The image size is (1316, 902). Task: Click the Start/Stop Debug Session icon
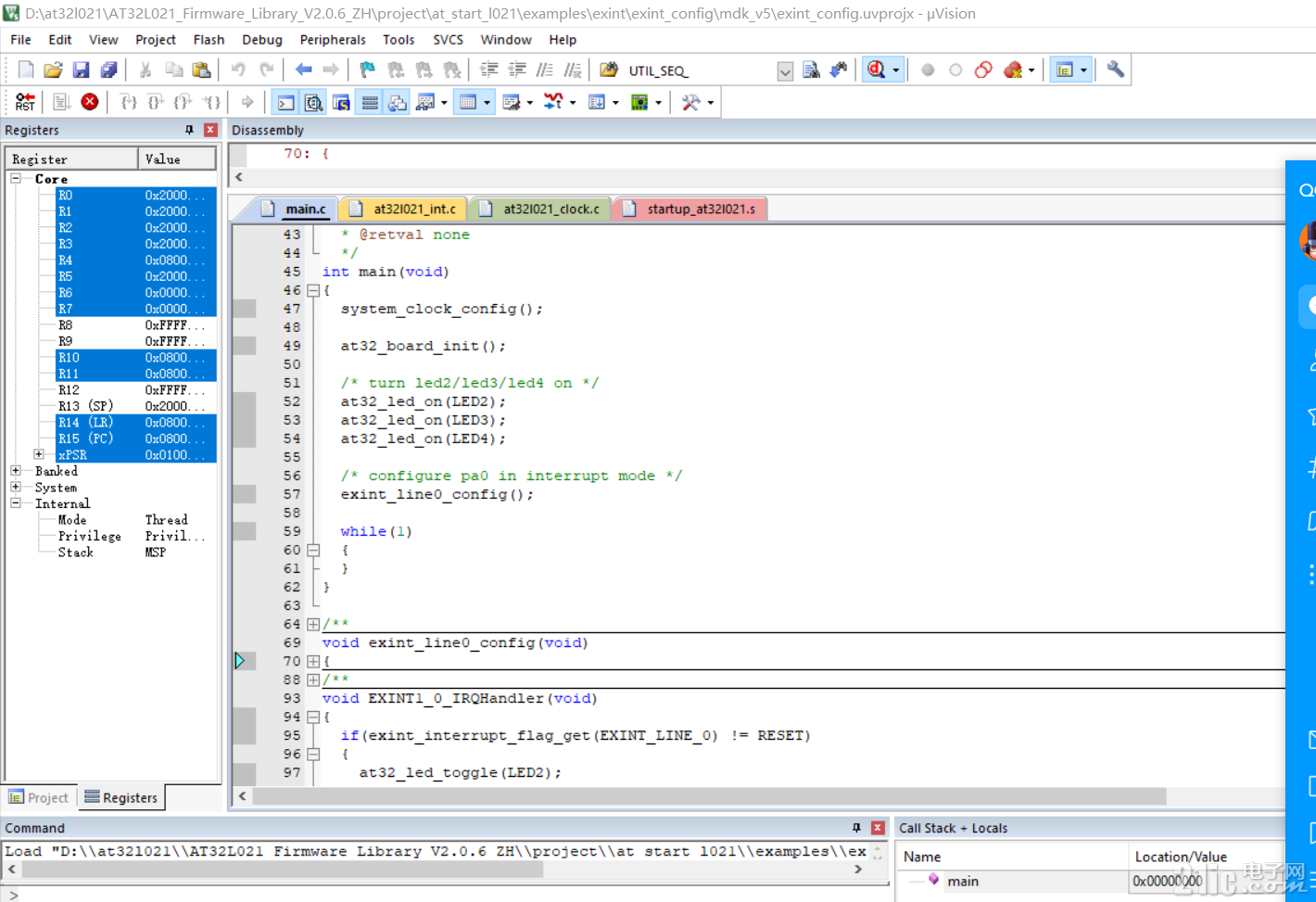tap(877, 70)
